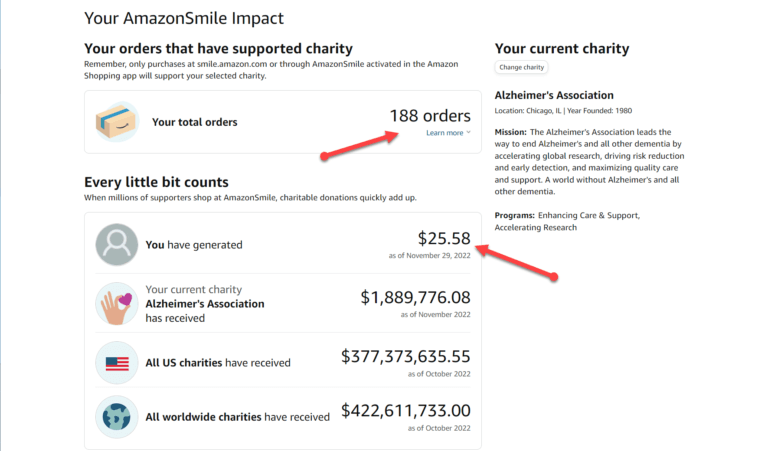This screenshot has width=768, height=451.
Task: Click the Amazon box package icon
Action: tap(117, 122)
